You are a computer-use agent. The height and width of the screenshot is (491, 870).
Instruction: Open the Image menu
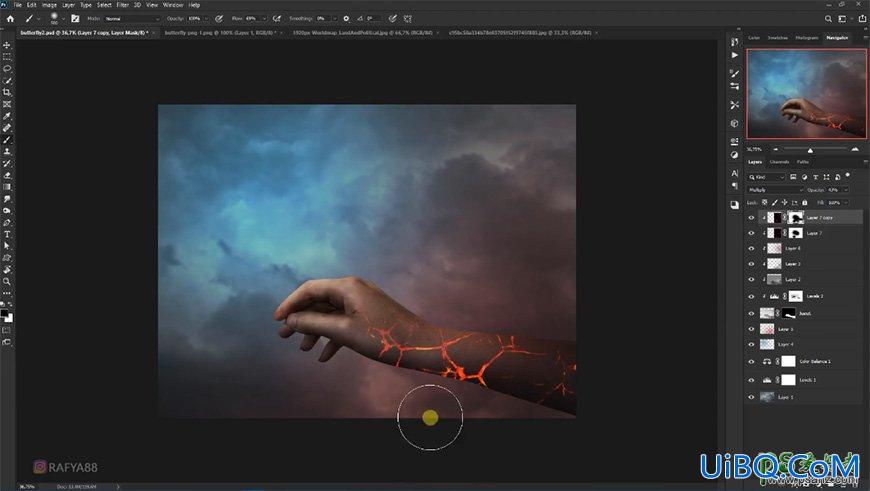(x=49, y=5)
